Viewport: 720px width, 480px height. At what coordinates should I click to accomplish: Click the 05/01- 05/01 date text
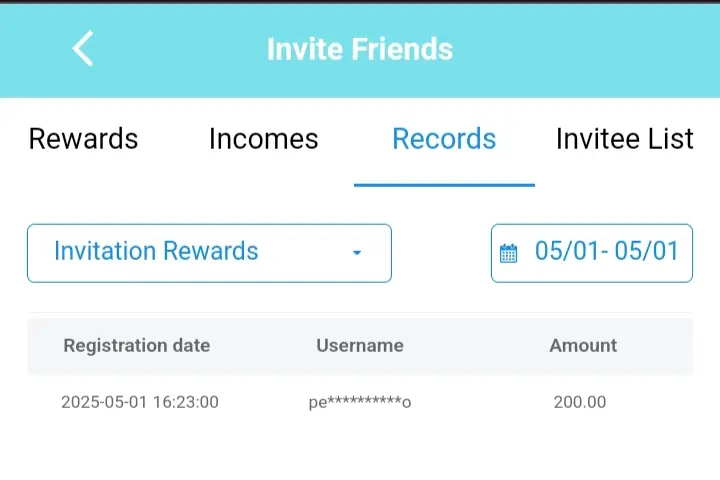[607, 251]
